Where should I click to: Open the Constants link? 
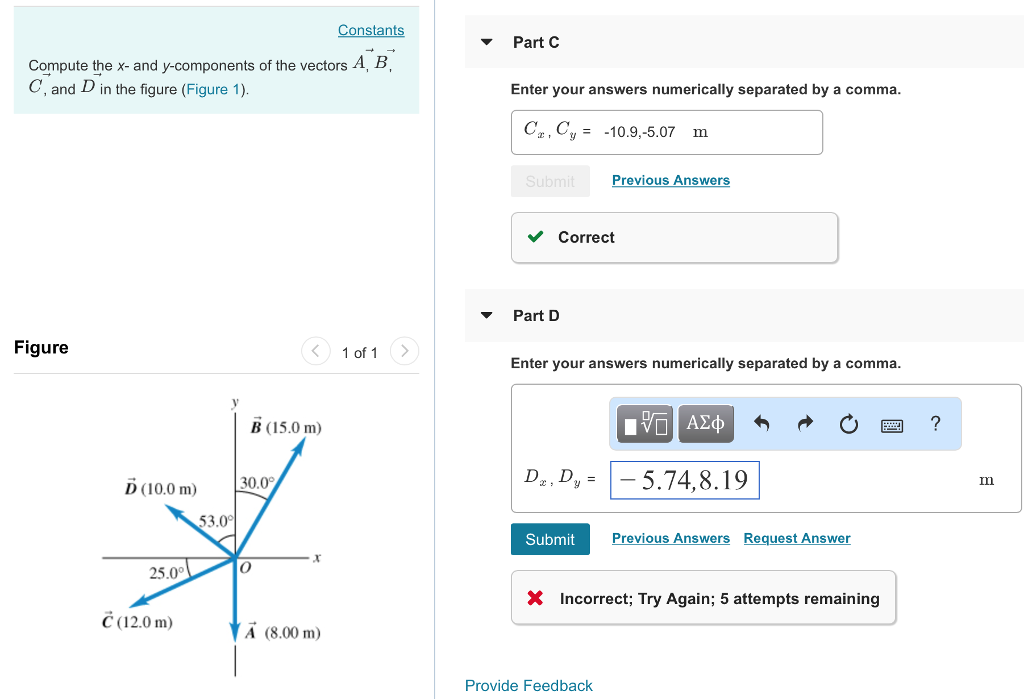tap(371, 30)
